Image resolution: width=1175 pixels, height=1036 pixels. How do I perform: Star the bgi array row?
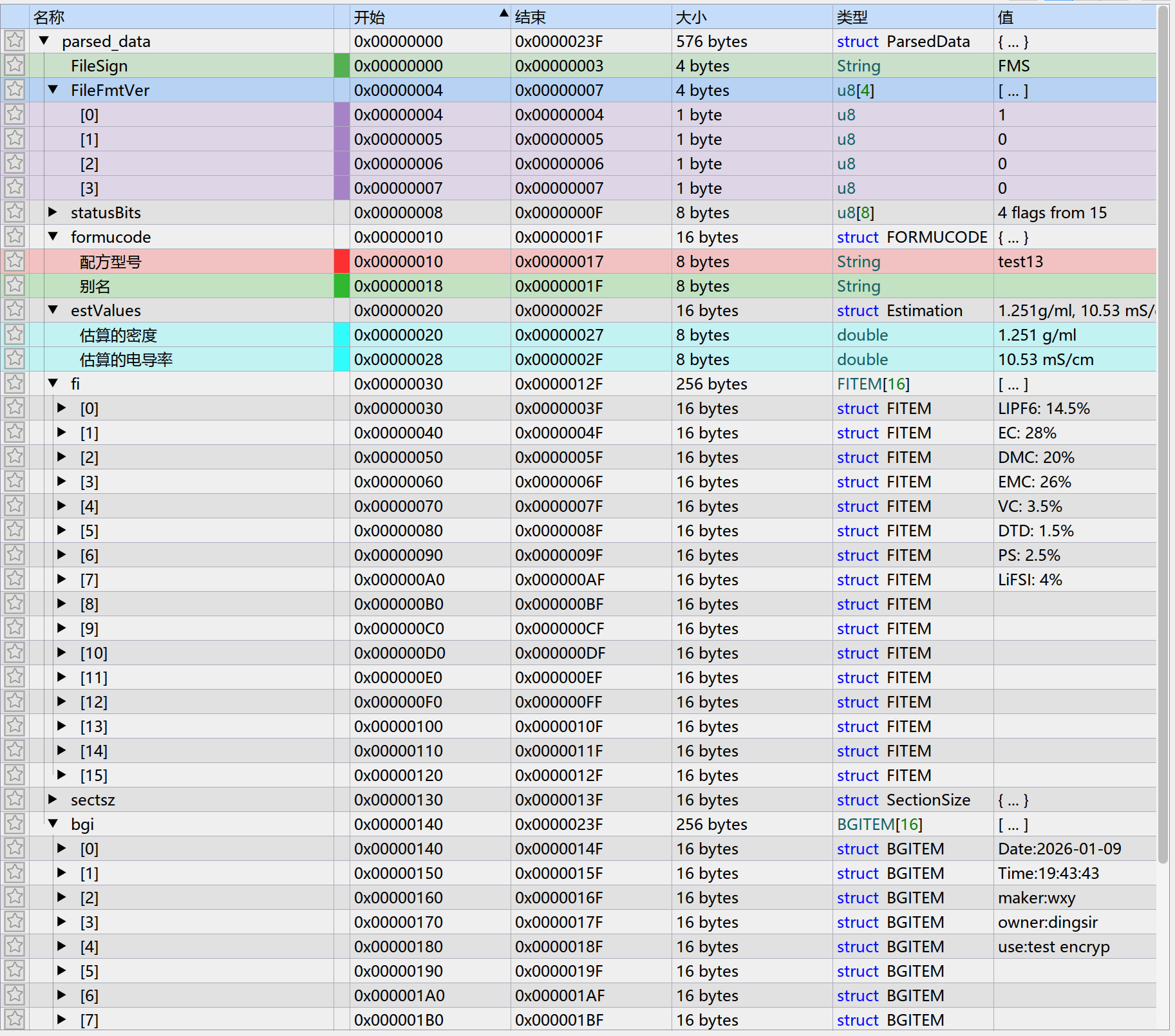tap(15, 824)
